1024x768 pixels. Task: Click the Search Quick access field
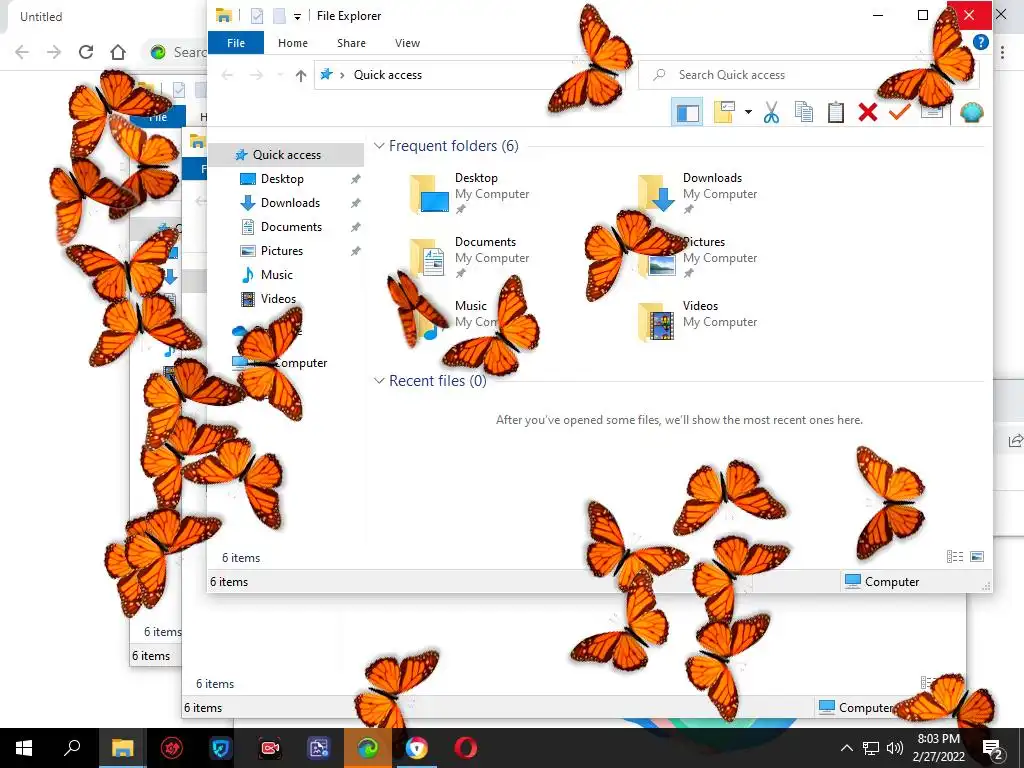click(x=808, y=75)
